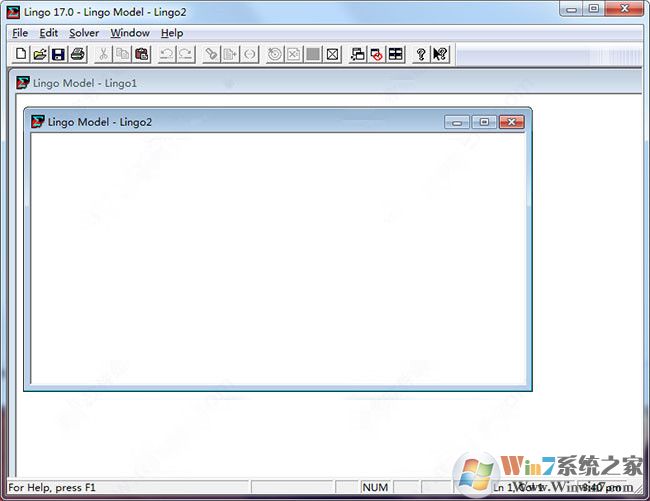This screenshot has height=501, width=650.
Task: Open the Solution report icon
Action: tap(293, 54)
